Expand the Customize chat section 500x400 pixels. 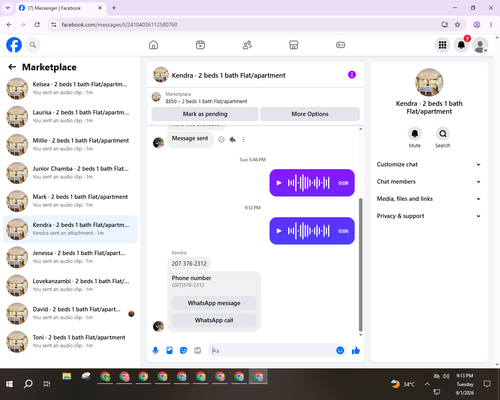click(429, 164)
